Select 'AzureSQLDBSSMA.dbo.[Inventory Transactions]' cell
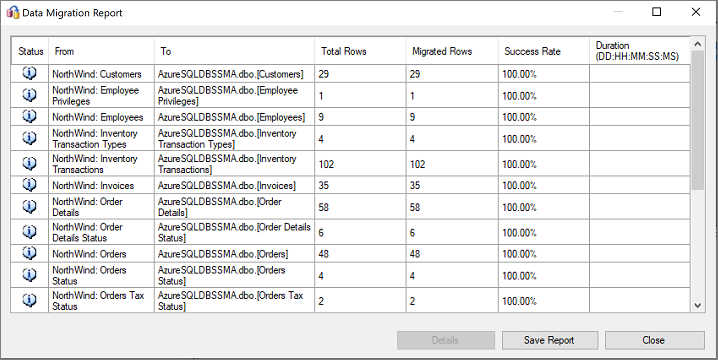This screenshot has width=718, height=360. click(234, 164)
